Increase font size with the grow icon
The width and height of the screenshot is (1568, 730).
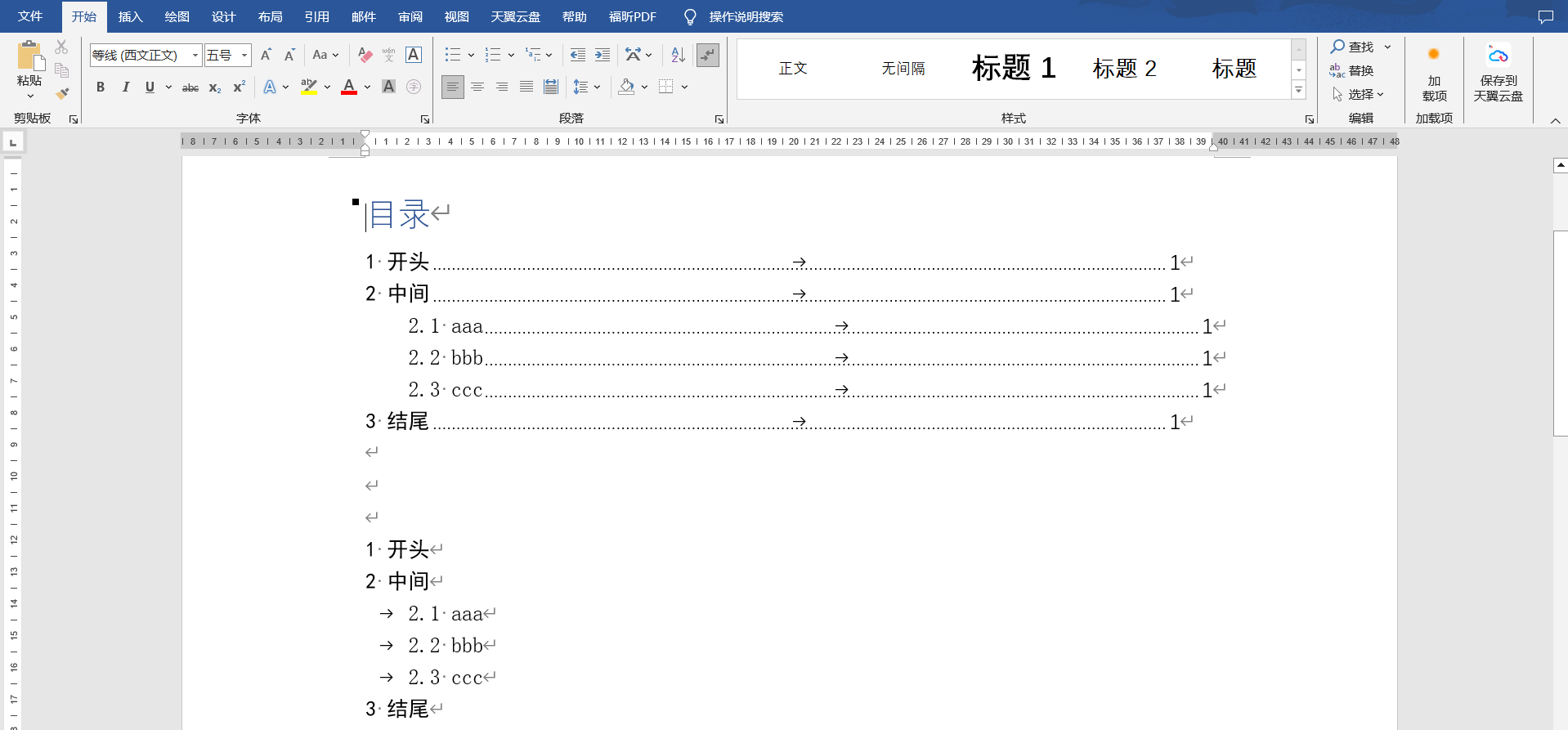click(x=266, y=55)
